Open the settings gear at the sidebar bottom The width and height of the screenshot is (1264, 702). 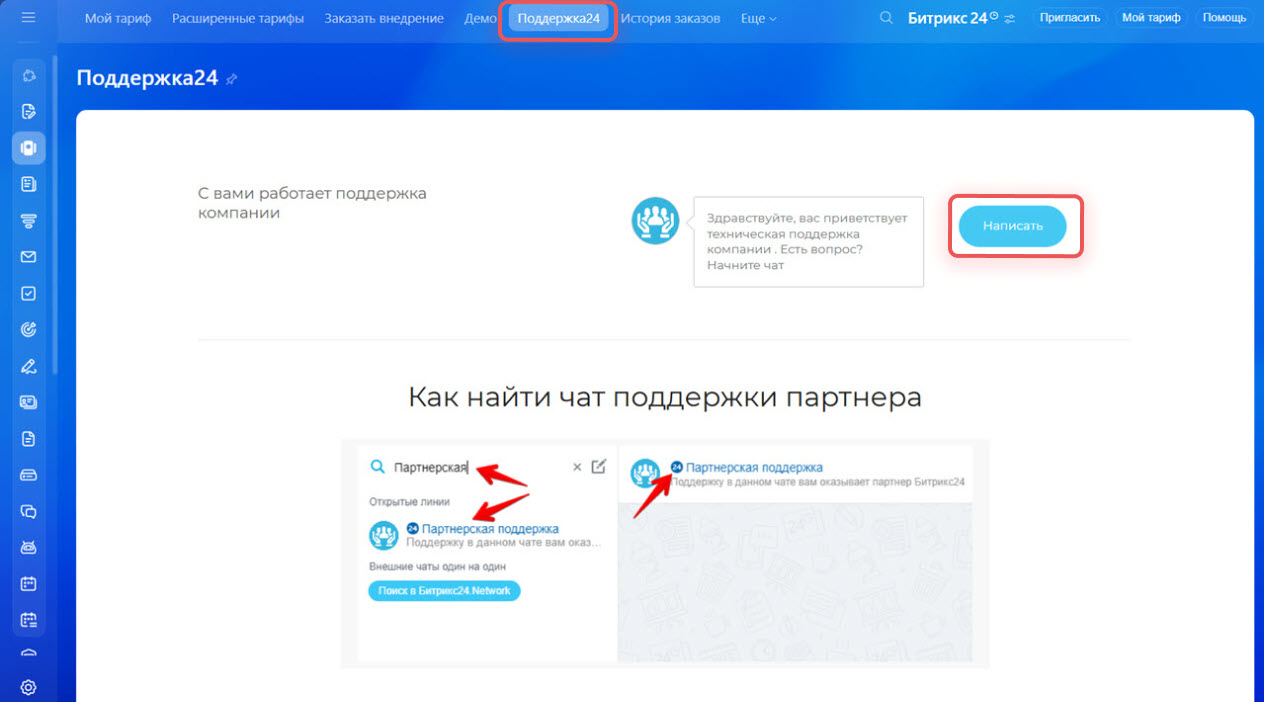point(28,687)
